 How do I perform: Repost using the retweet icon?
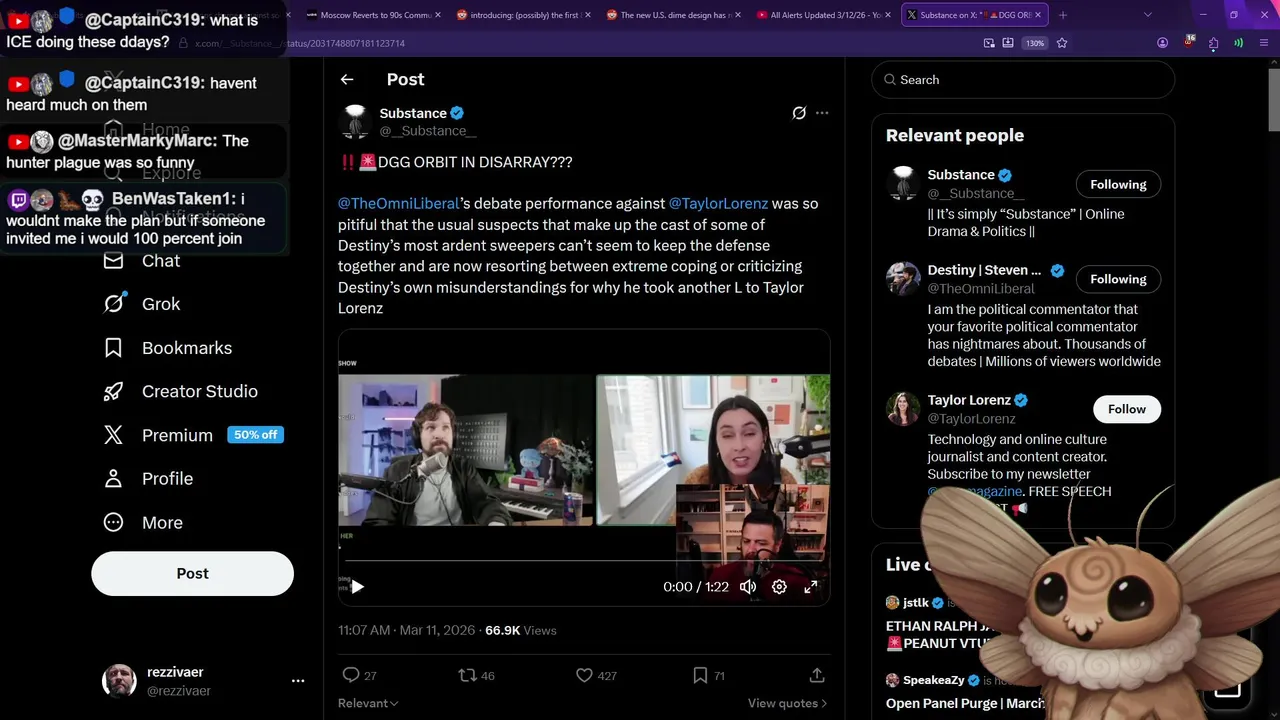pyautogui.click(x=467, y=676)
